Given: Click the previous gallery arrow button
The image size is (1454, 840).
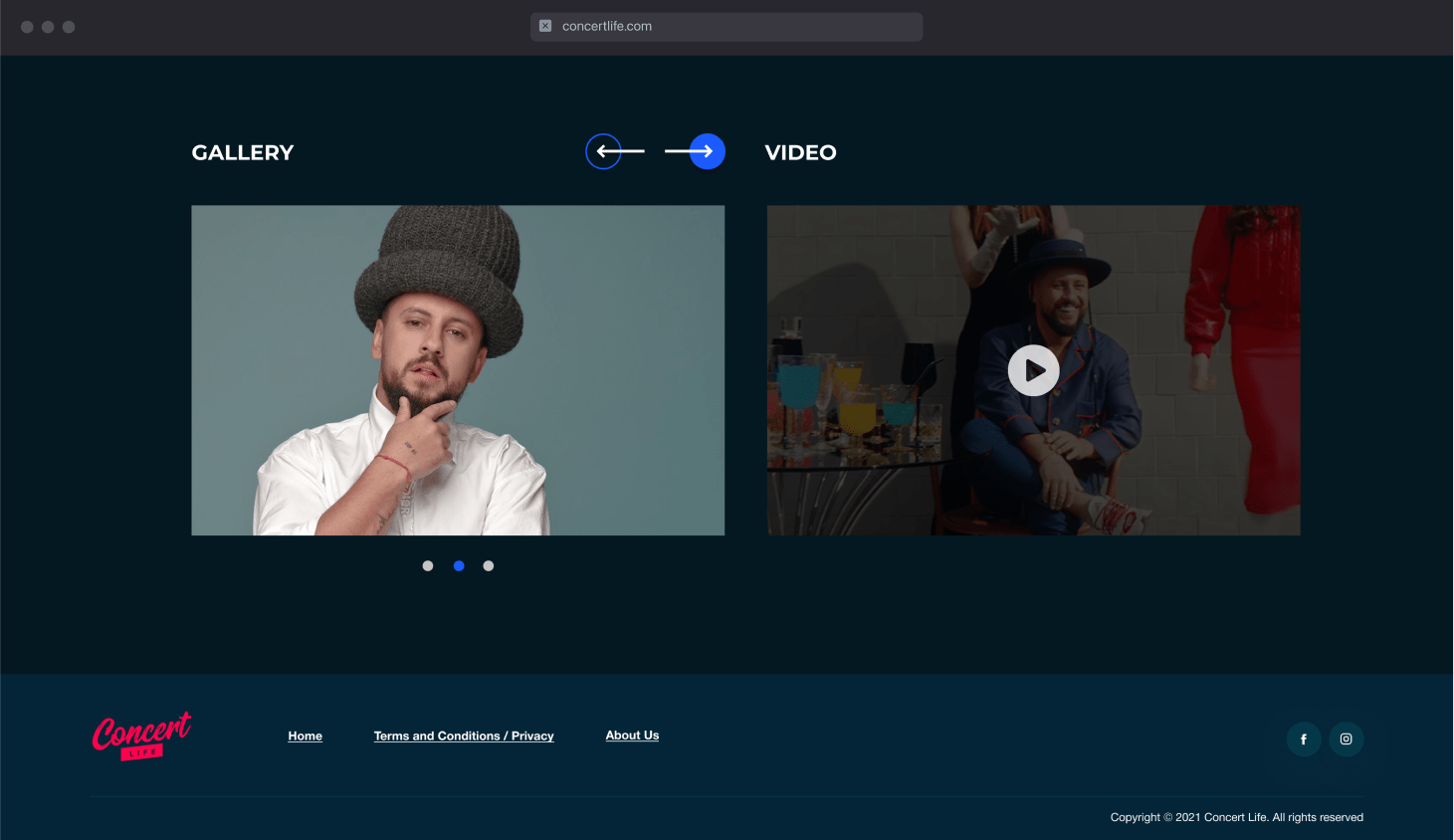Looking at the screenshot, I should (x=604, y=151).
